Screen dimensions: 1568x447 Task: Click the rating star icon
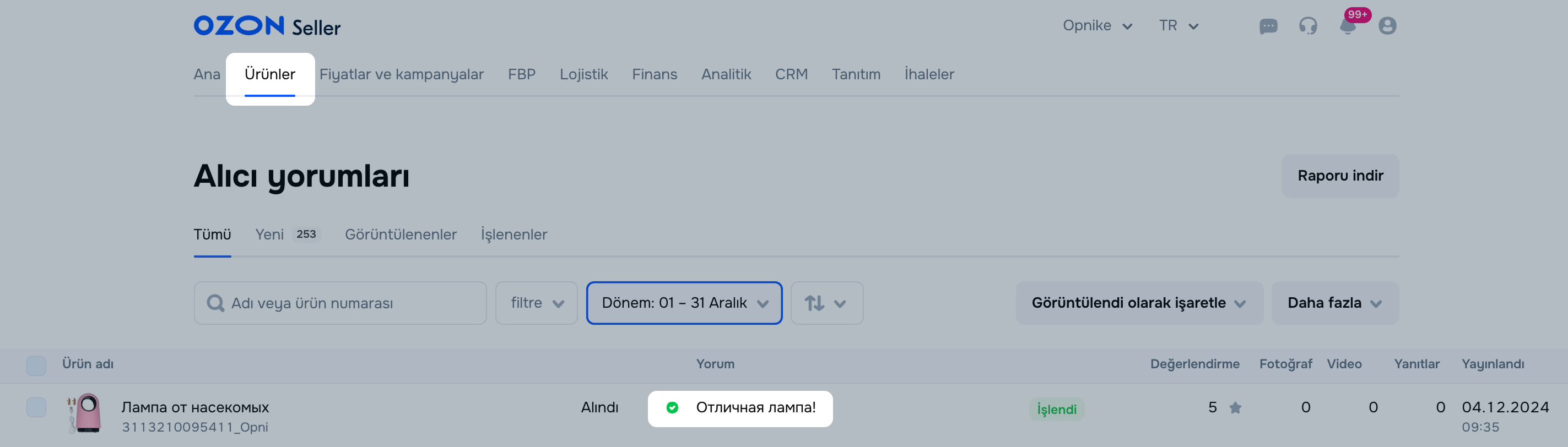(x=1235, y=407)
